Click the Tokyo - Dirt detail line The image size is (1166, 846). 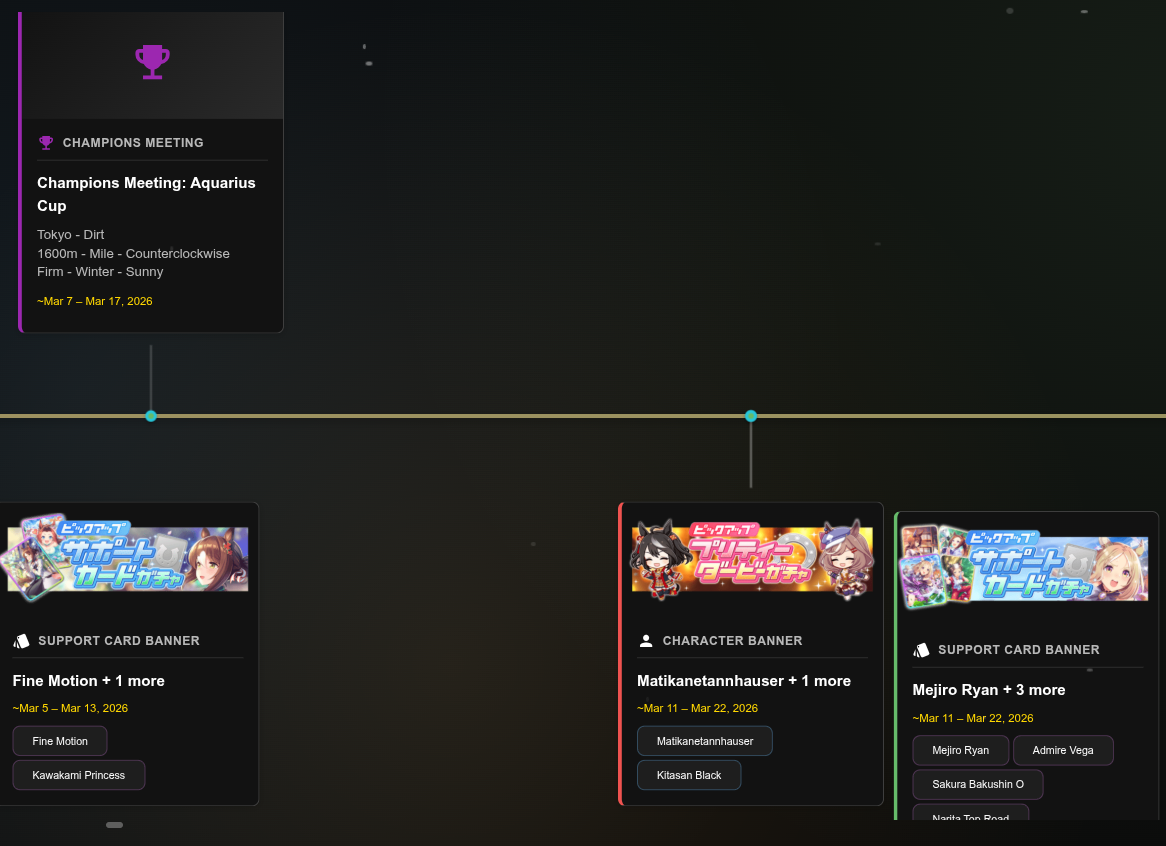click(x=71, y=235)
